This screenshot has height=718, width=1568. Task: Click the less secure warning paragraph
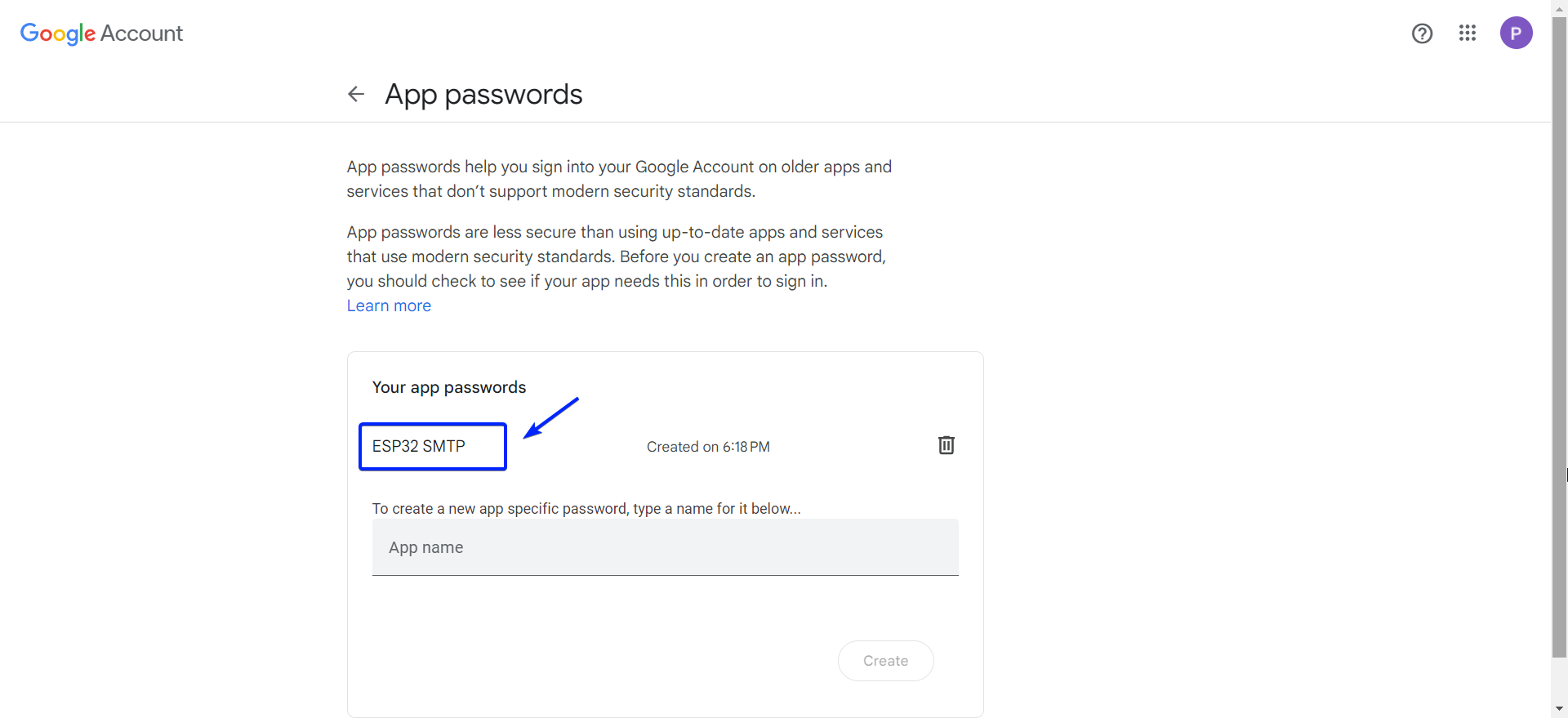[616, 256]
